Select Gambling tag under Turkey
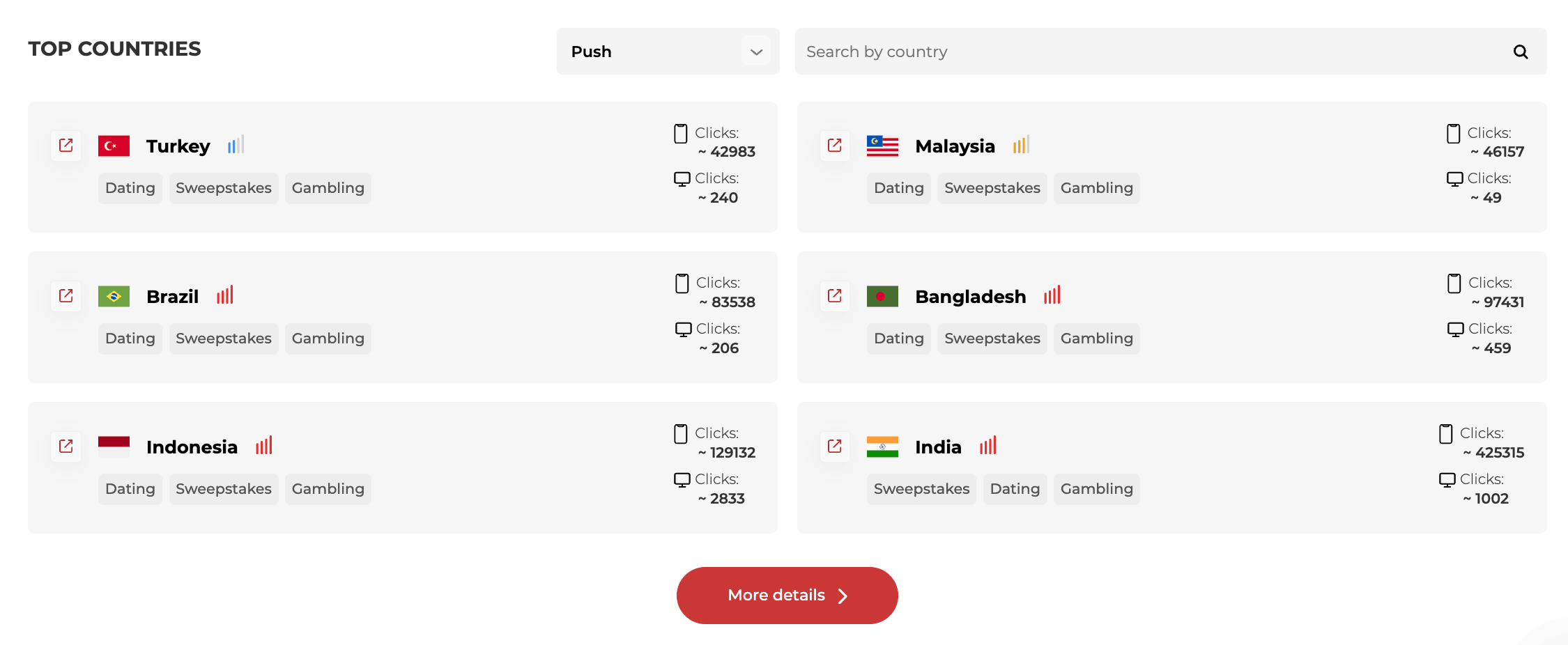Screen dimensions: 1568x645 coord(328,188)
